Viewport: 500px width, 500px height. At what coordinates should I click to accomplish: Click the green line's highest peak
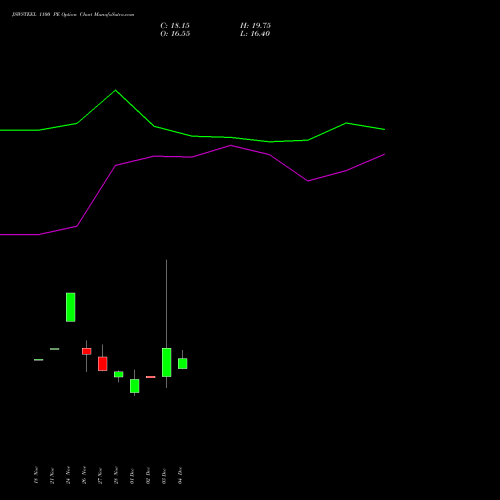(x=116, y=90)
